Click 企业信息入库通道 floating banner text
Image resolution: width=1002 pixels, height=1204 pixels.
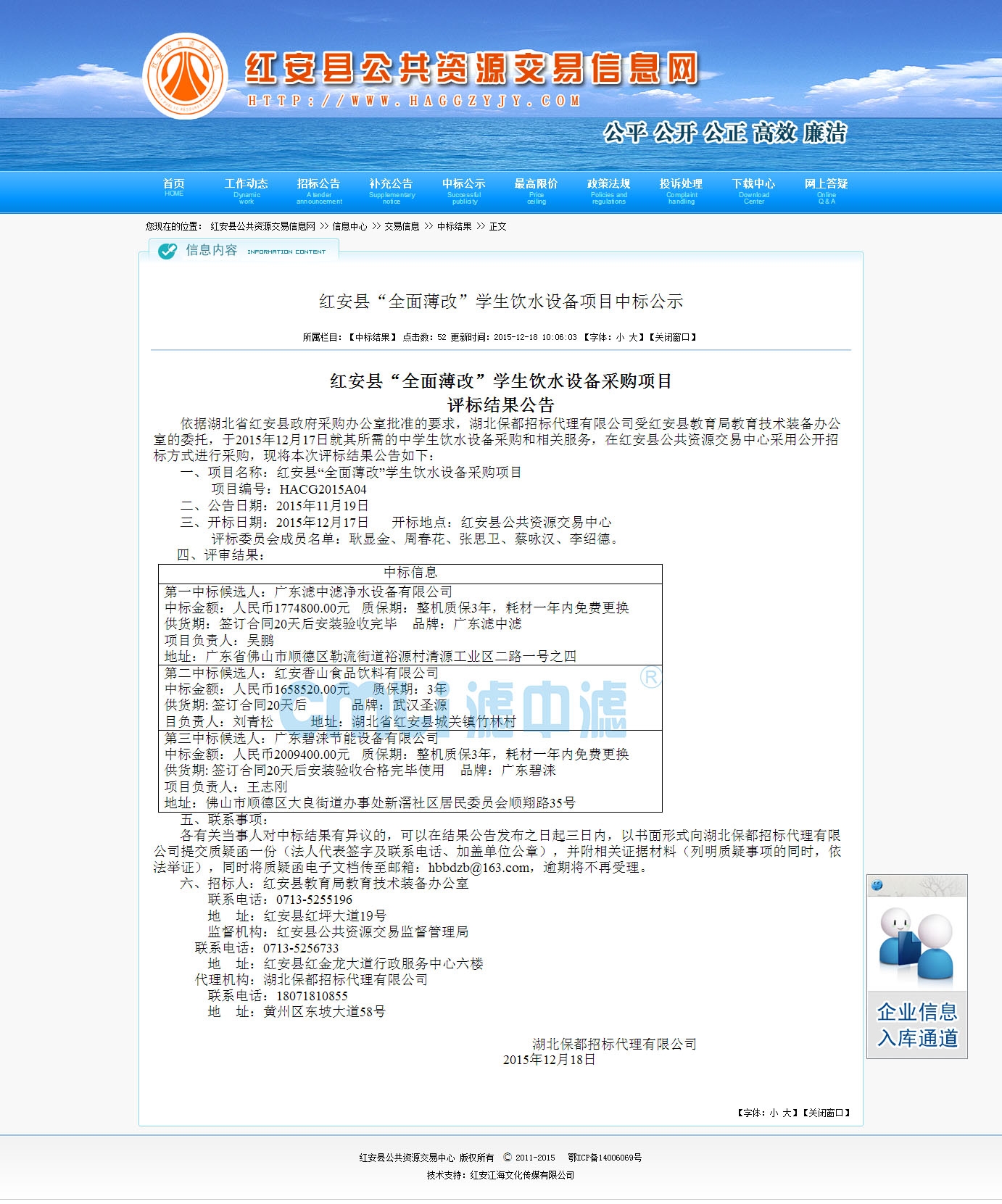point(917,1025)
